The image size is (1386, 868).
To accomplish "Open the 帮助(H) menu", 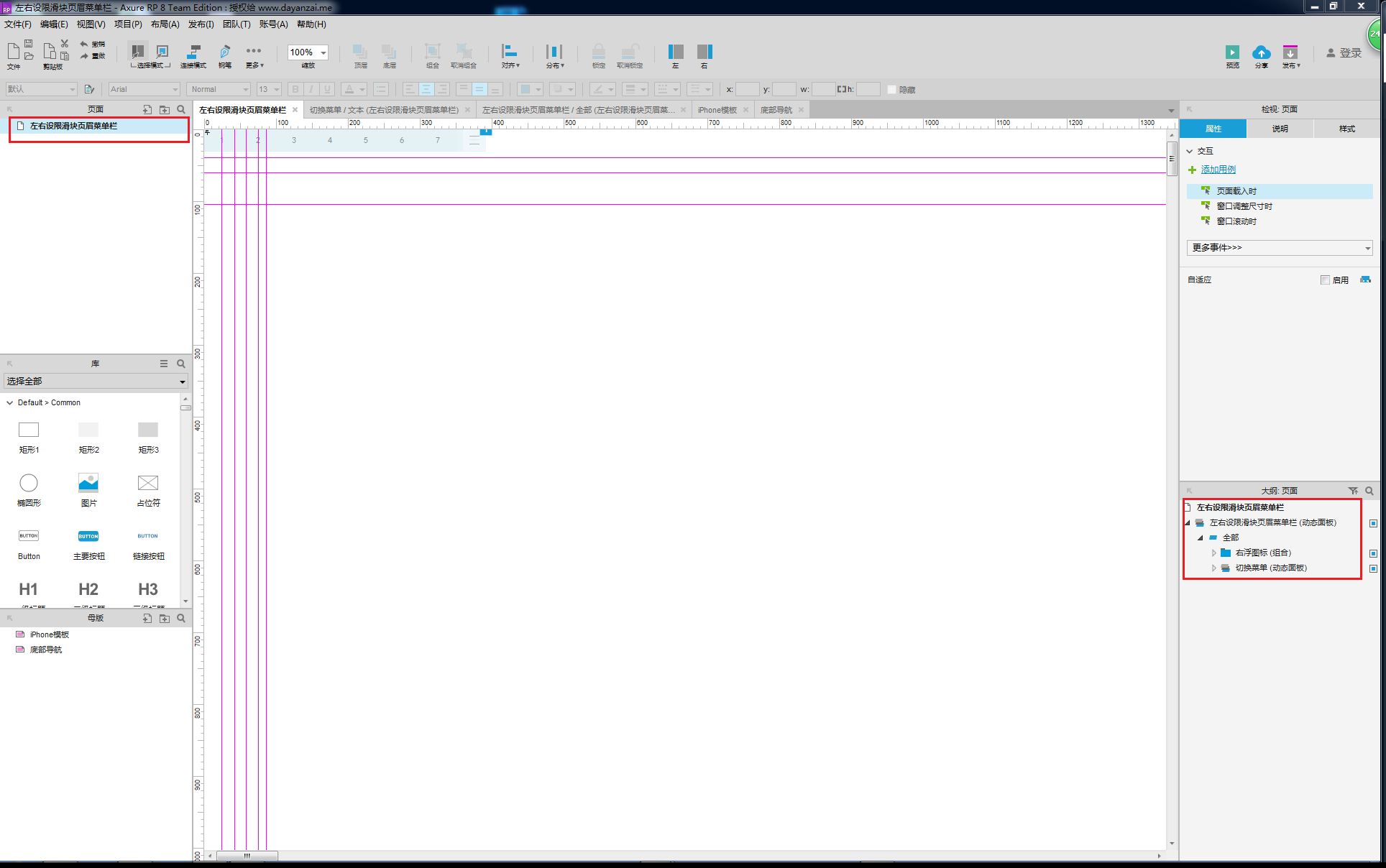I will (311, 24).
